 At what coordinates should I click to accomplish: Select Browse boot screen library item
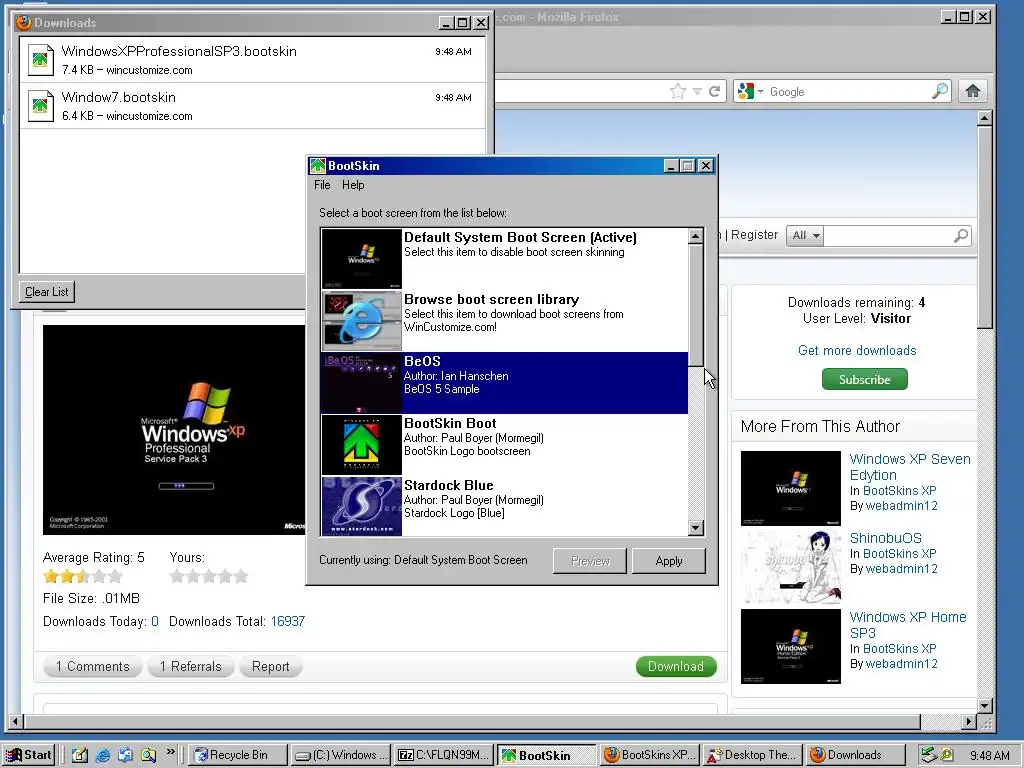[504, 321]
